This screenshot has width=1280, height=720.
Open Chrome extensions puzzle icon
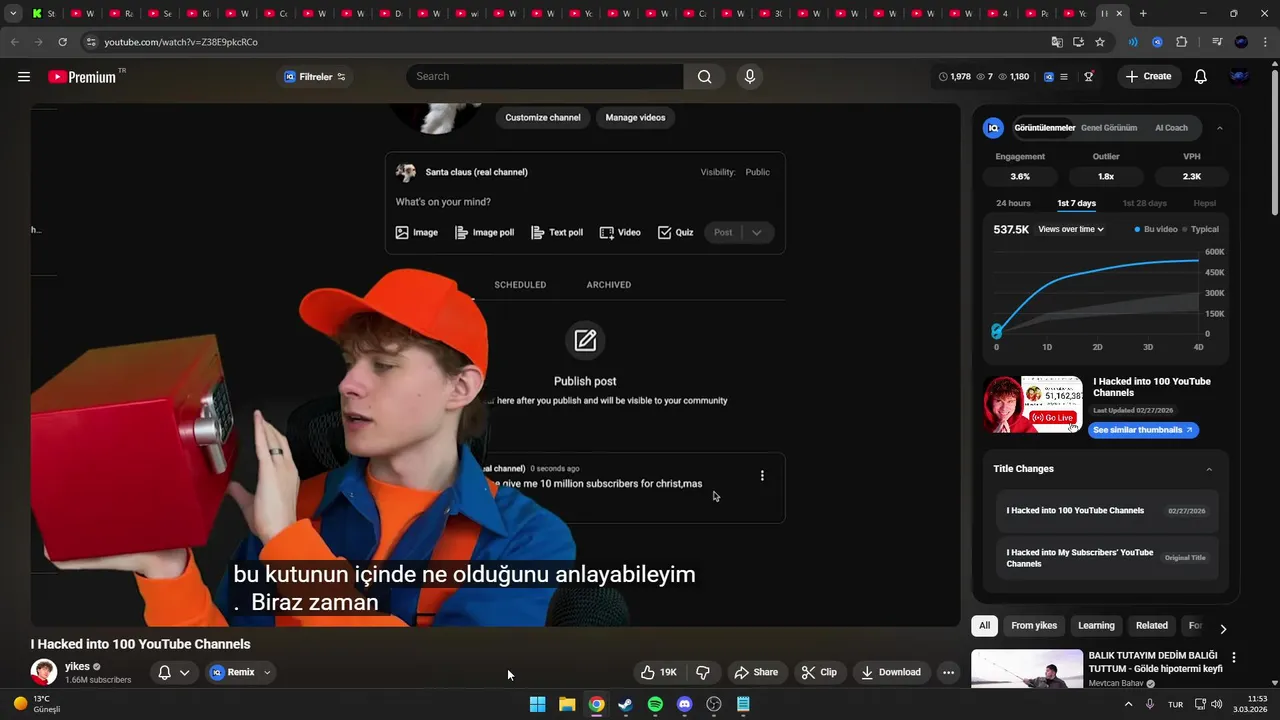click(x=1182, y=42)
